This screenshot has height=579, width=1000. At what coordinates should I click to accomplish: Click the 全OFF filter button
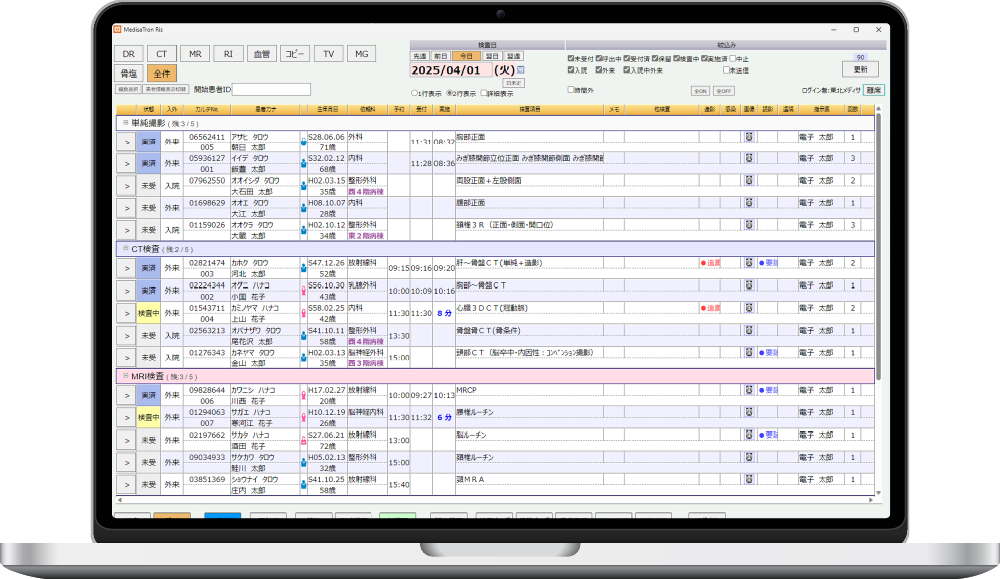pos(723,91)
